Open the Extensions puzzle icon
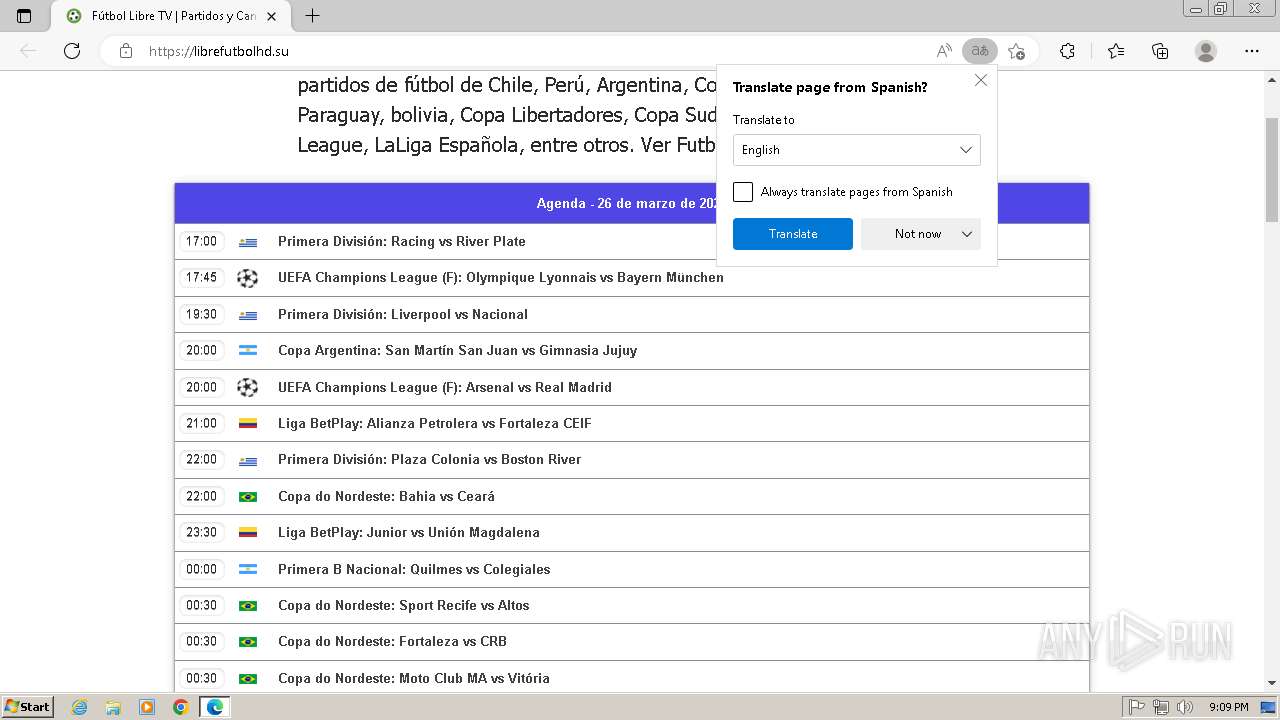Screen dimensions: 1280x720 [x=1067, y=51]
